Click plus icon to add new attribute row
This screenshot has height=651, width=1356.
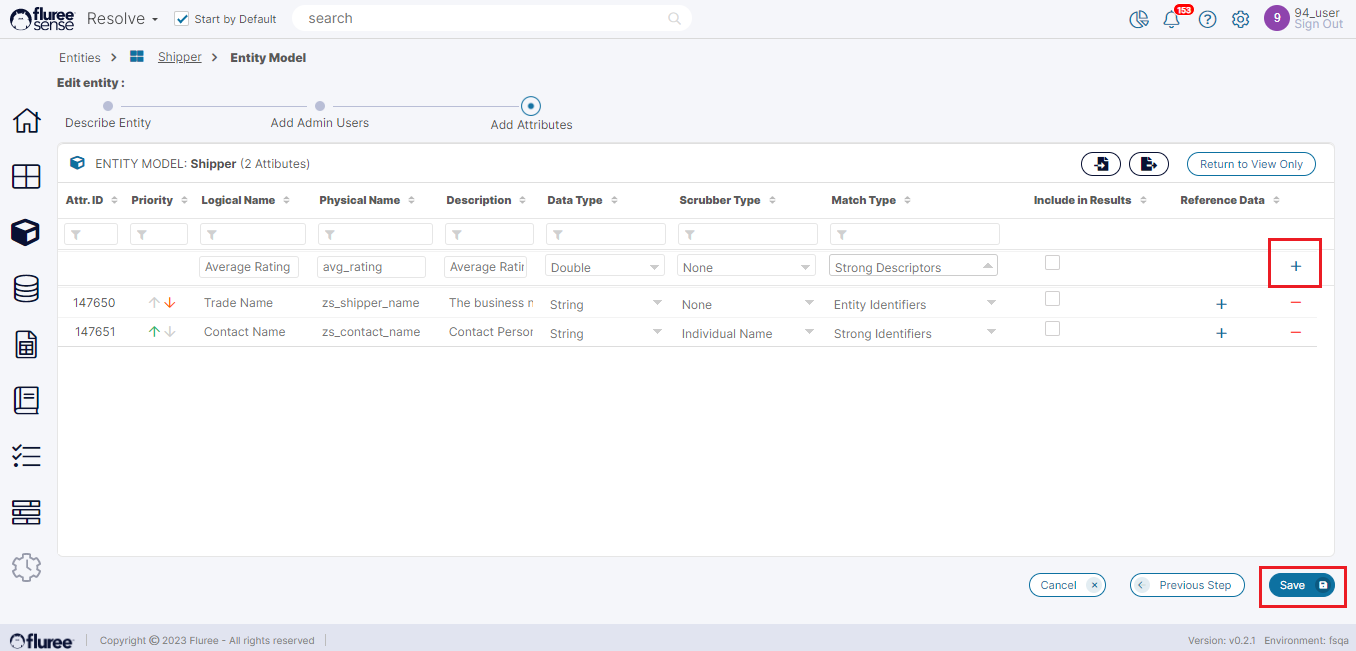tap(1295, 266)
